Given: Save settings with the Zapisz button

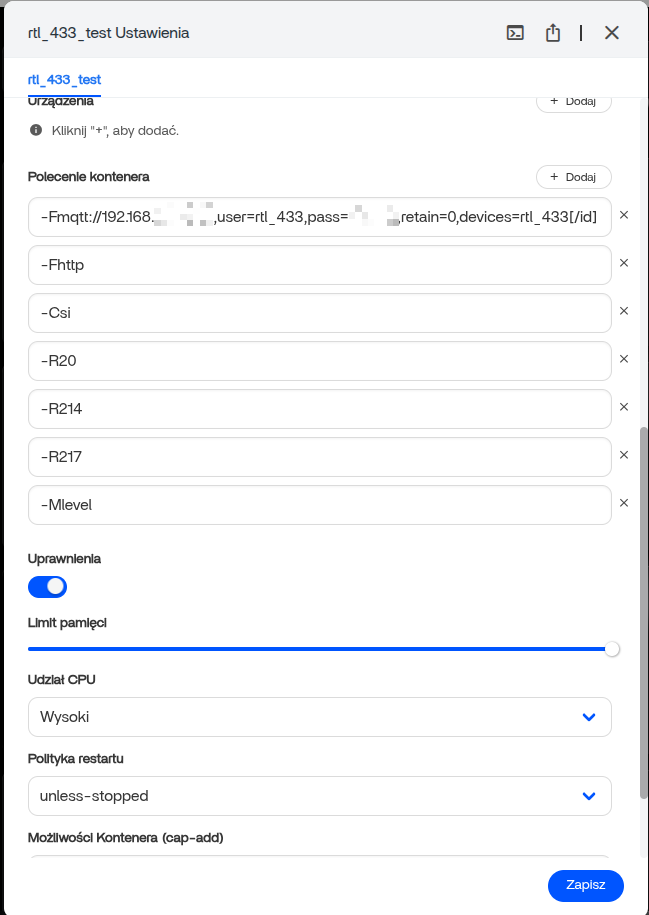Looking at the screenshot, I should coord(585,886).
